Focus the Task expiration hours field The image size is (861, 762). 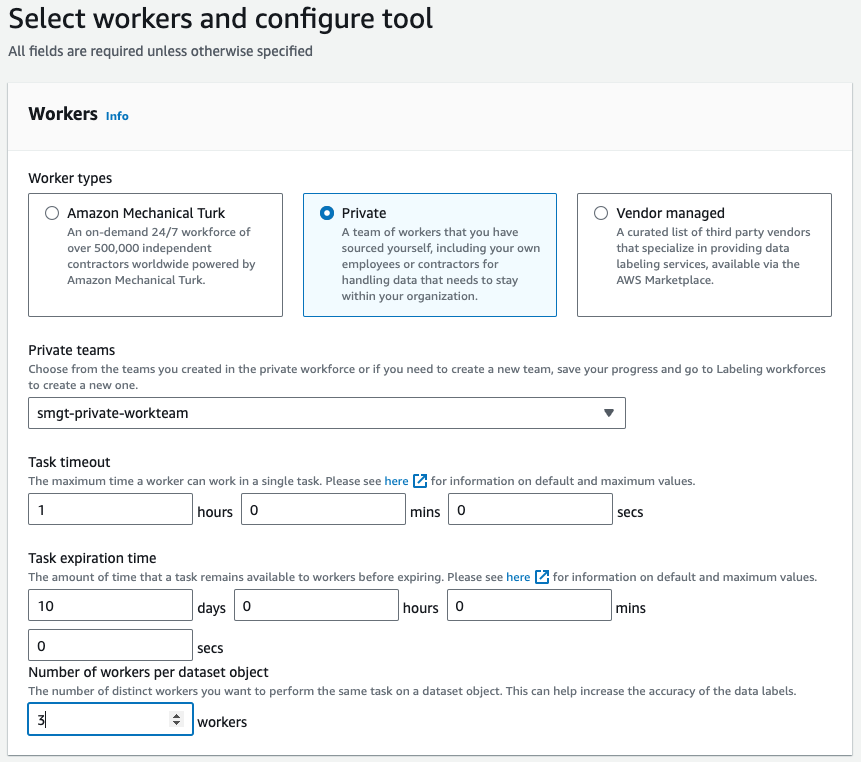pyautogui.click(x=316, y=606)
